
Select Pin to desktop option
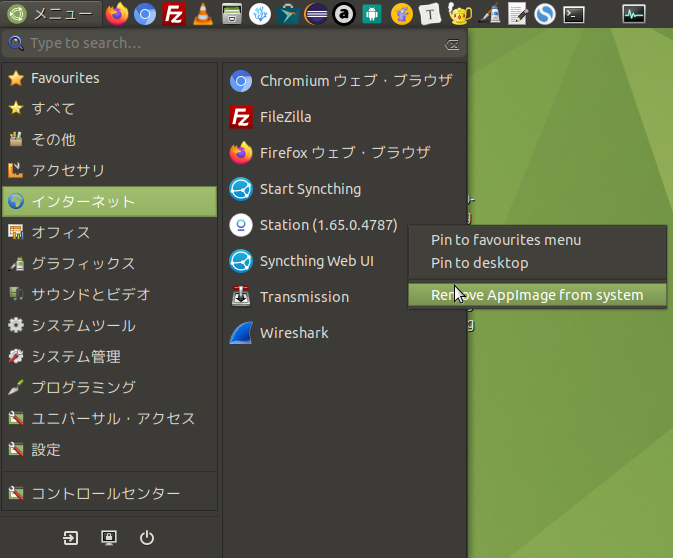click(x=479, y=263)
